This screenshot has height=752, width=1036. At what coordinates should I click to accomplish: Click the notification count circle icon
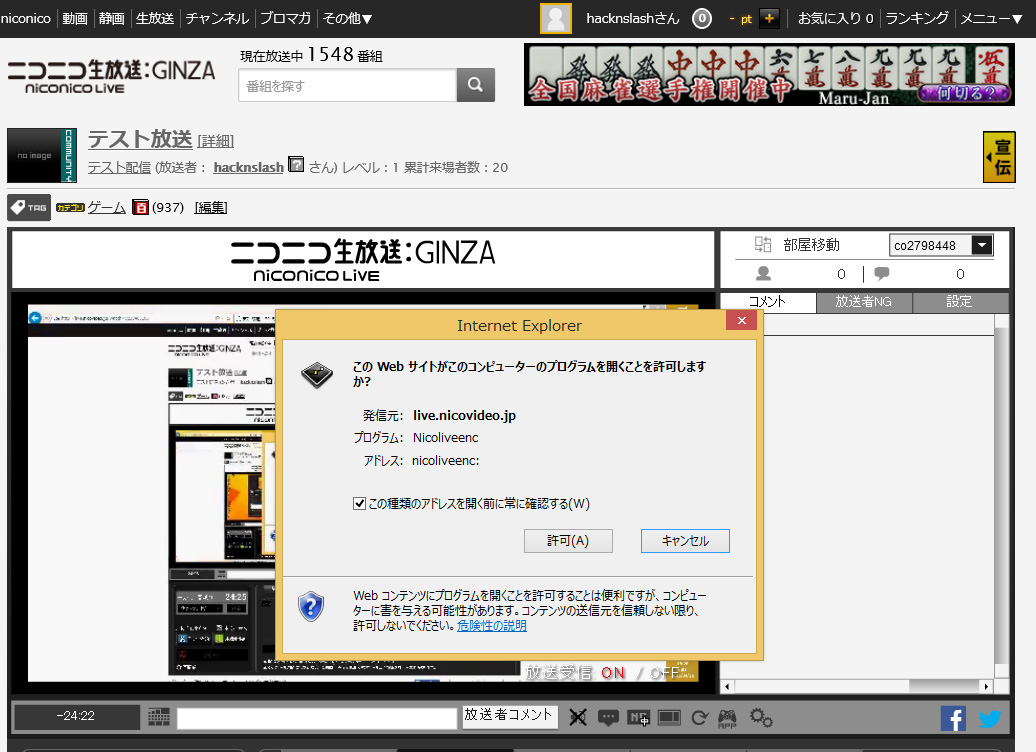(x=702, y=19)
